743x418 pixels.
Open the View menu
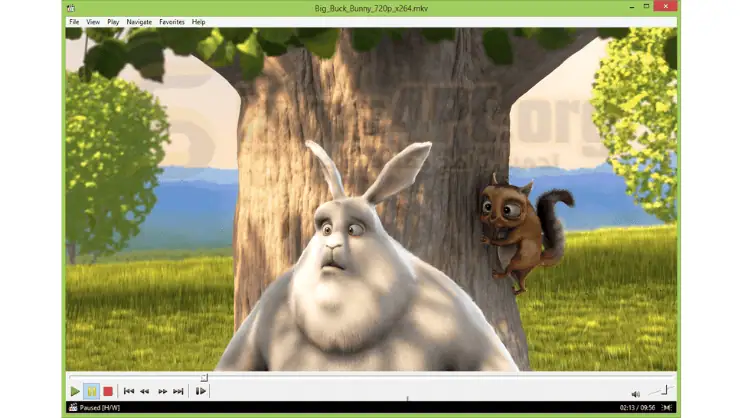[93, 22]
